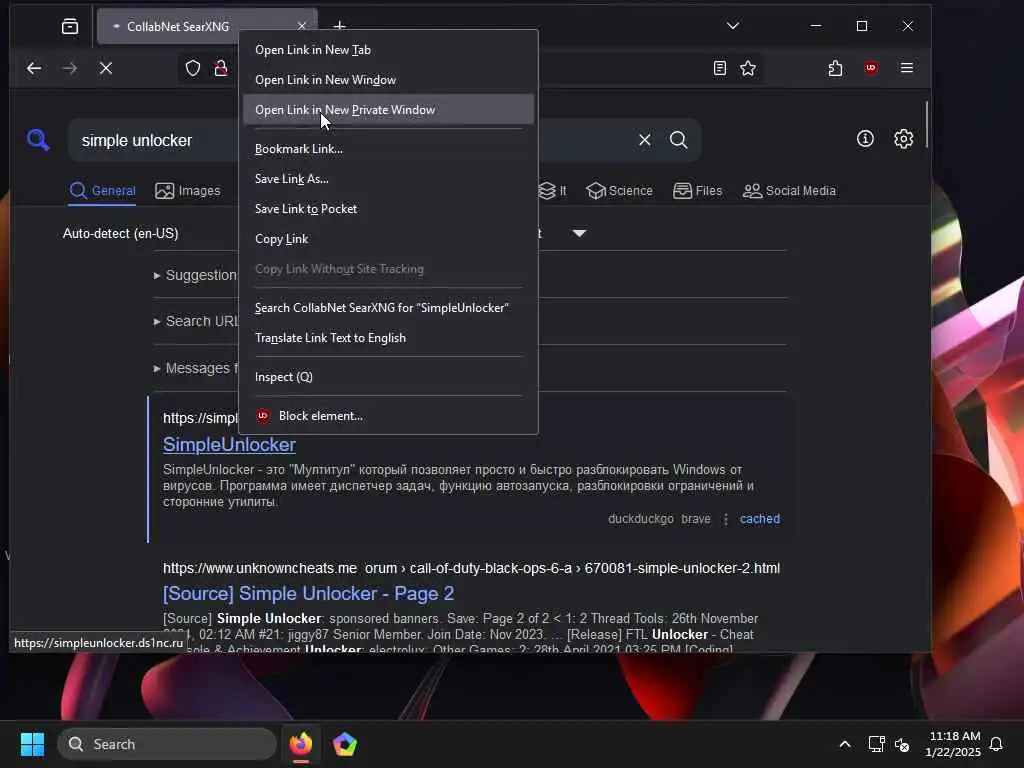The width and height of the screenshot is (1024, 768).
Task: Search CollabNet SearXNG for "SimpleUnlocker"
Action: 389,308
